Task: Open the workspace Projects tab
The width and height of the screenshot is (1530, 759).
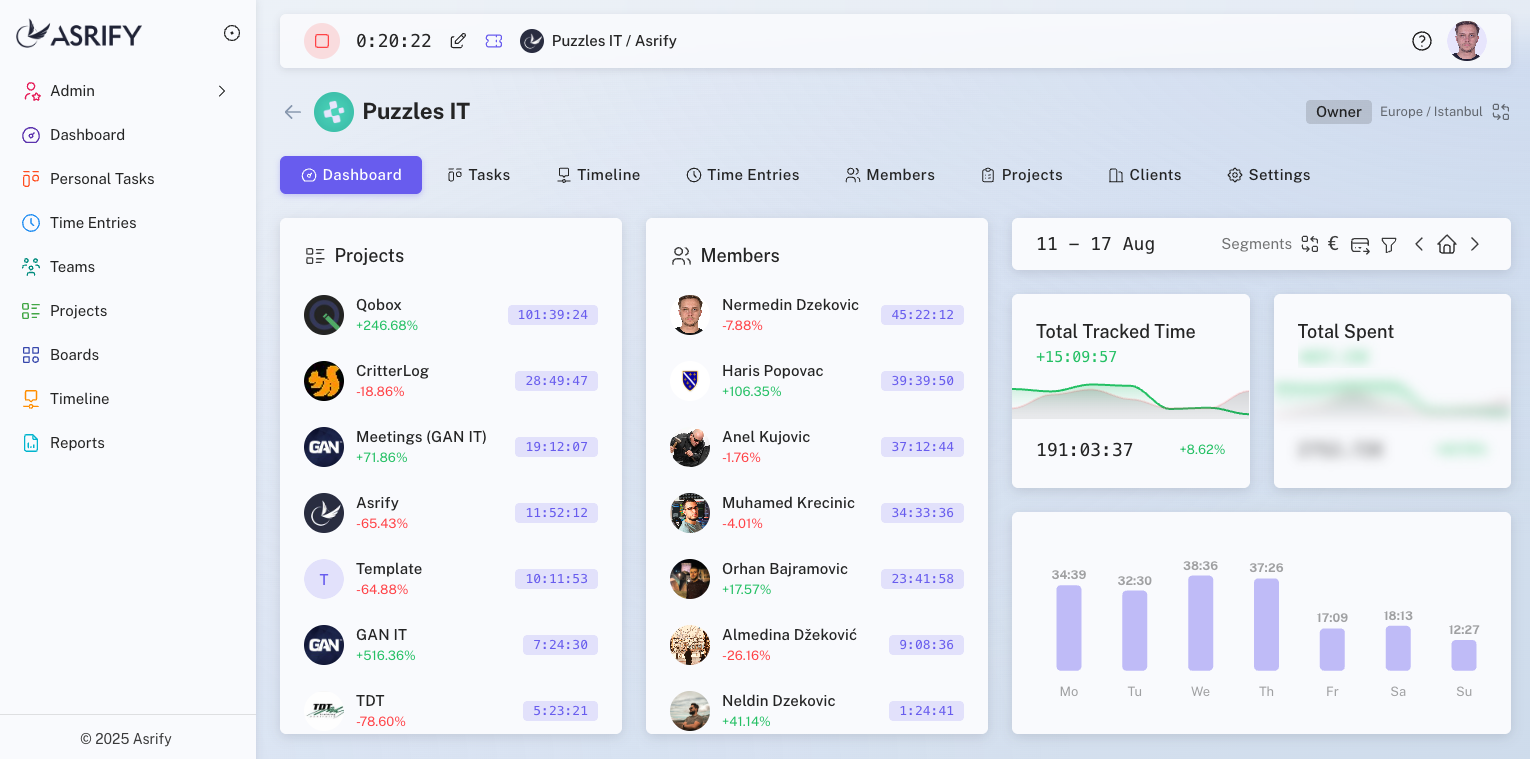Action: coord(1022,175)
